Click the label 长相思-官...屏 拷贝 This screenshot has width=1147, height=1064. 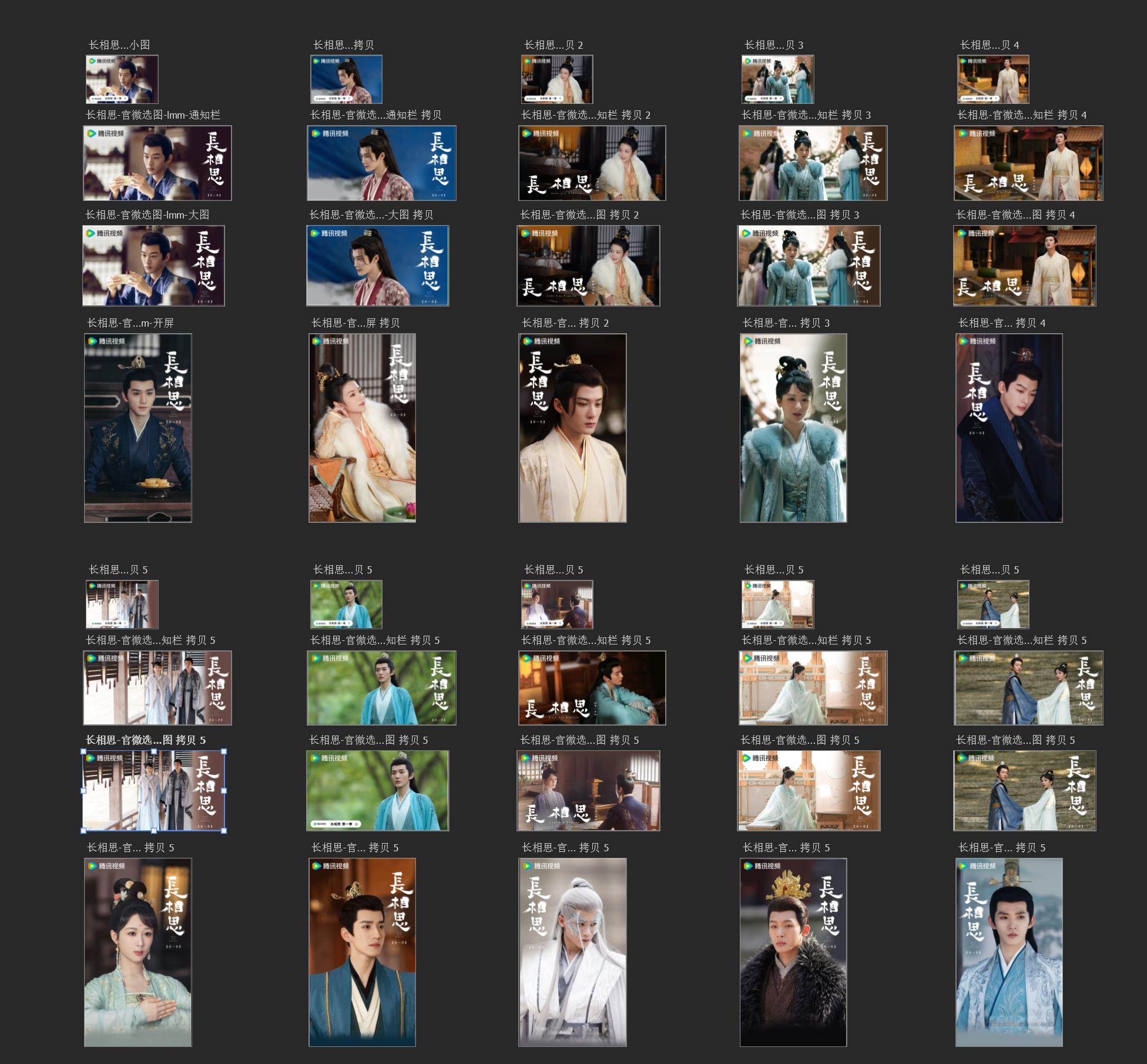click(355, 323)
